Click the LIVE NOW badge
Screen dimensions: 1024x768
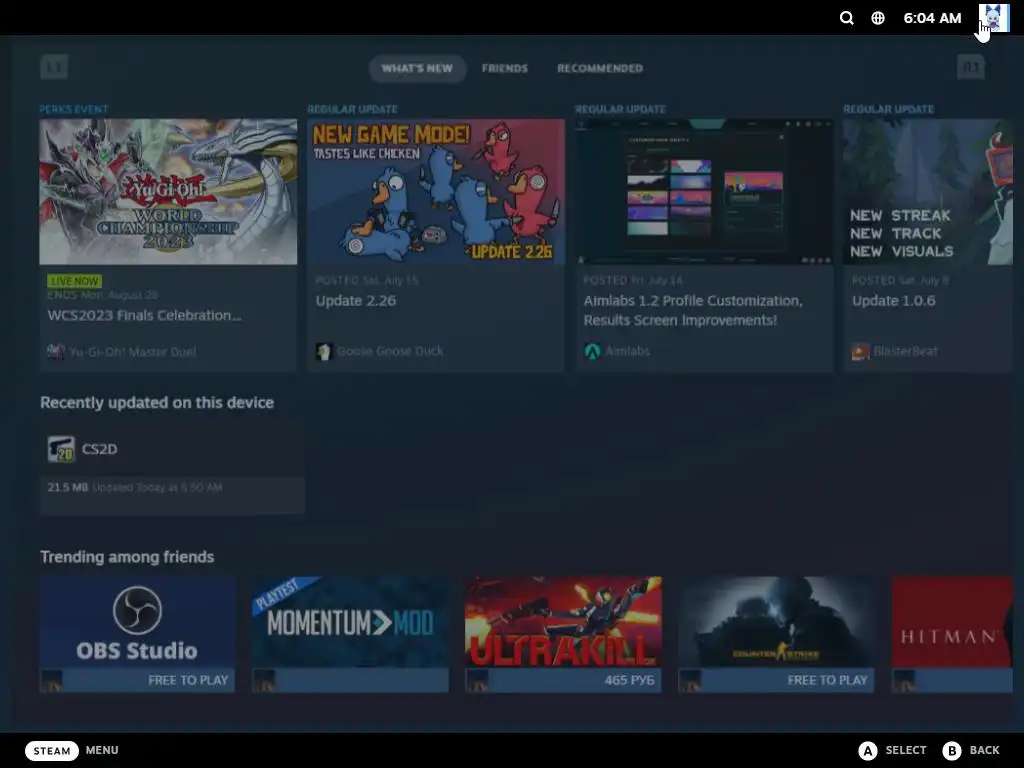(74, 281)
